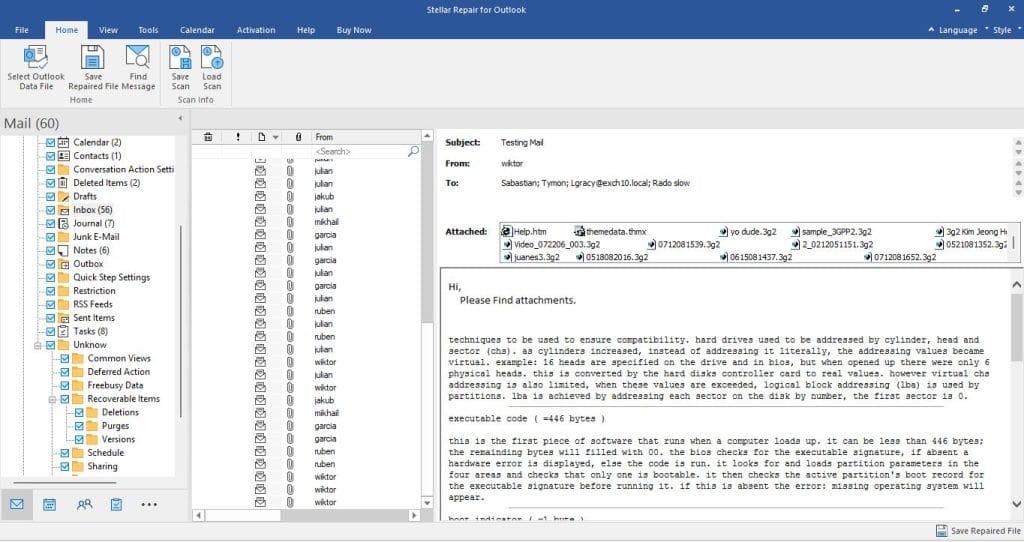This screenshot has width=1024, height=542.
Task: Switch to Mail view icon in bottom bar
Action: [17, 504]
